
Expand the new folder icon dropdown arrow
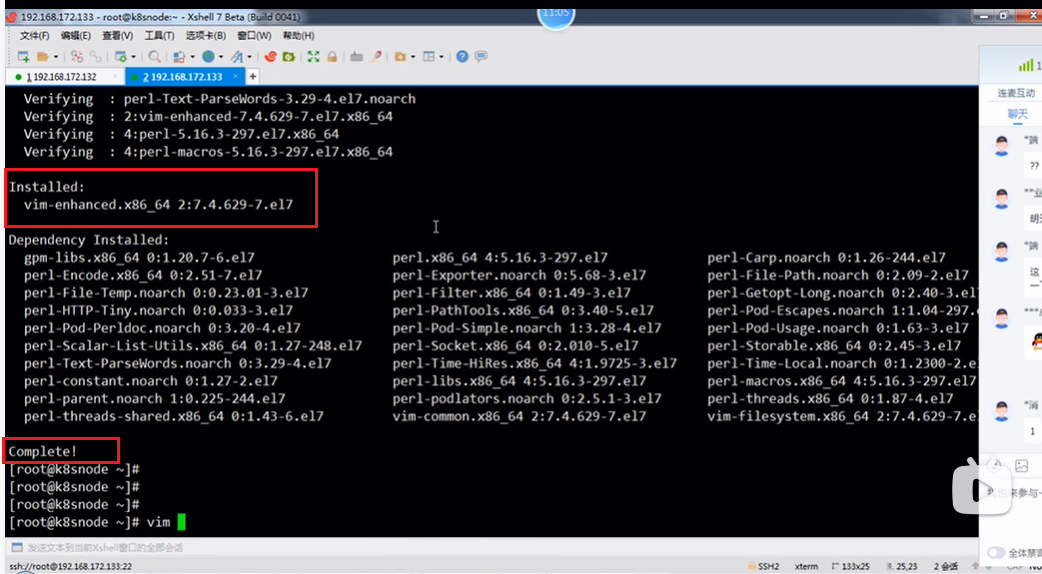click(x=413, y=56)
